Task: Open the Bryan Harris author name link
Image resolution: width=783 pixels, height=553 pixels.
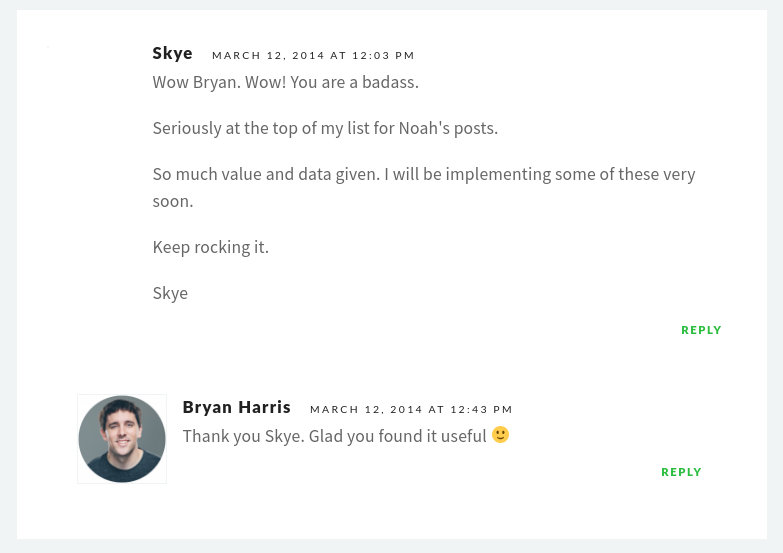Action: (236, 407)
